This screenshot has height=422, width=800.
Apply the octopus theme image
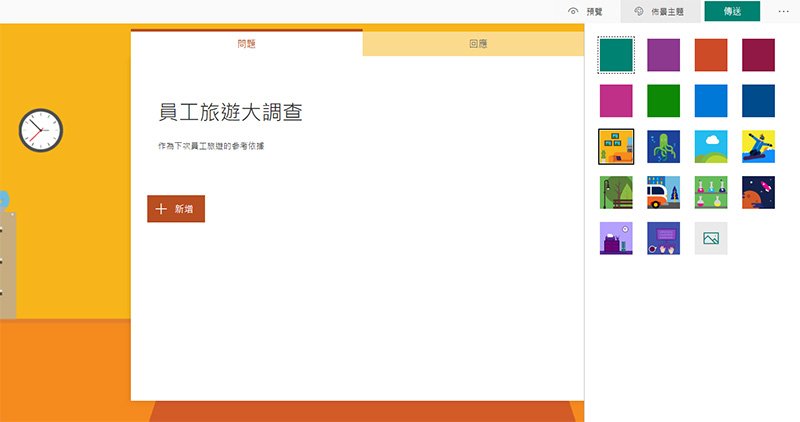point(663,146)
